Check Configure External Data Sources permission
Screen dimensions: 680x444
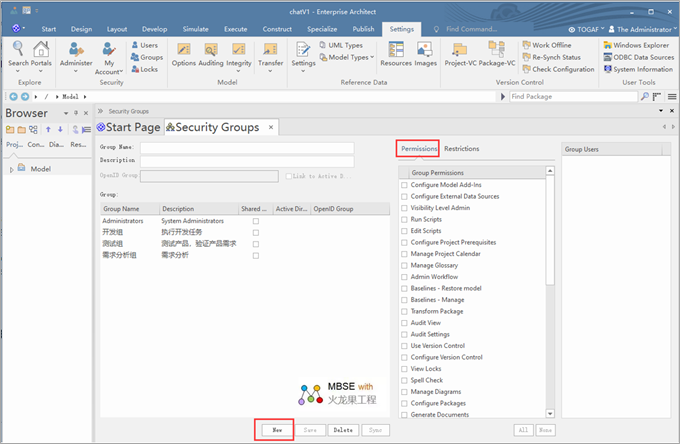404,197
